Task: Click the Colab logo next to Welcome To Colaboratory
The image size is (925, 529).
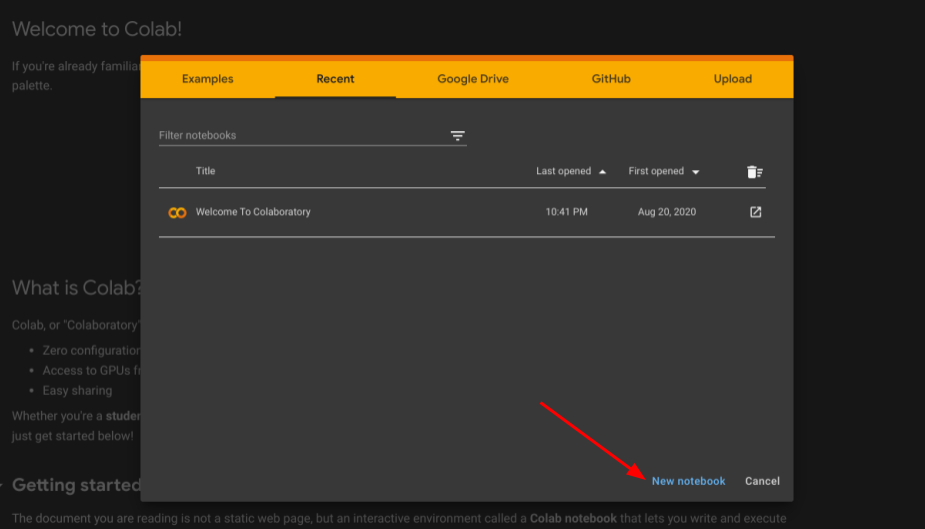Action: (x=177, y=212)
